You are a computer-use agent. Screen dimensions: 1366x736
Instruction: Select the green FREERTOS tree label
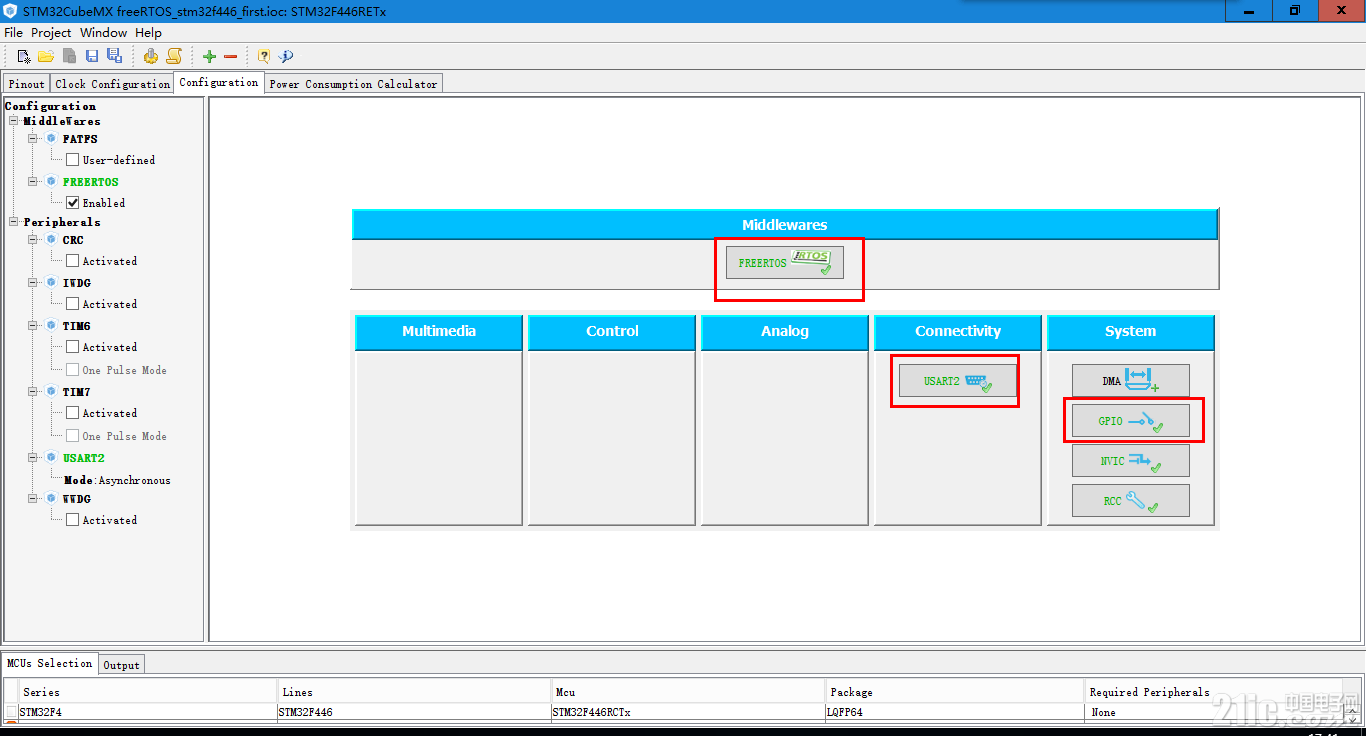pyautogui.click(x=91, y=182)
